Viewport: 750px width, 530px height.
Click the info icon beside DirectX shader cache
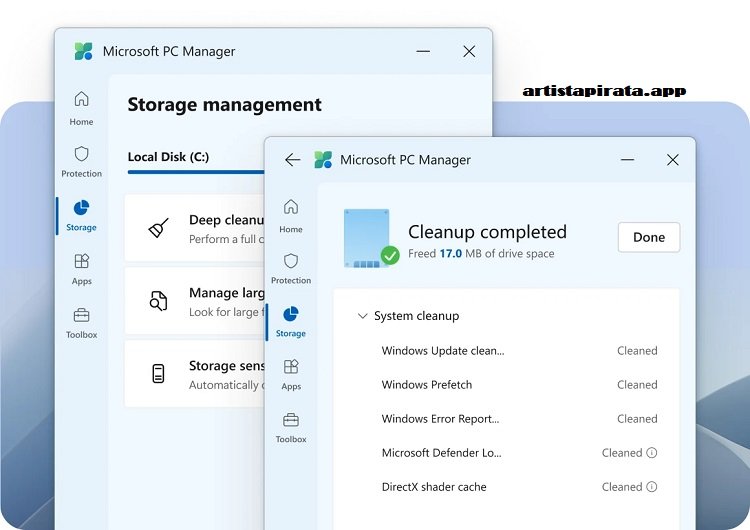point(651,486)
